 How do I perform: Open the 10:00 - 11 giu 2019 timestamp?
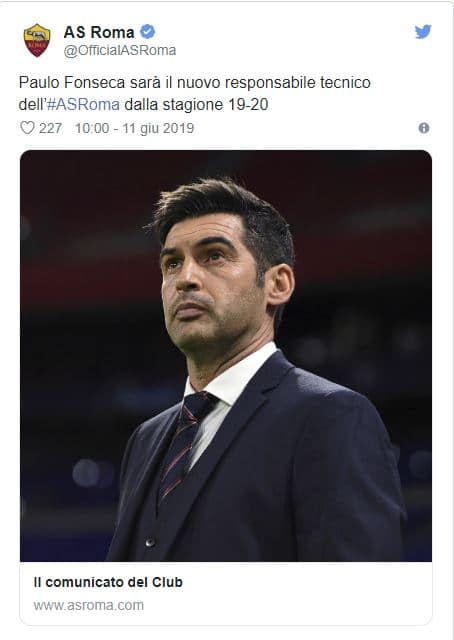[x=134, y=128]
